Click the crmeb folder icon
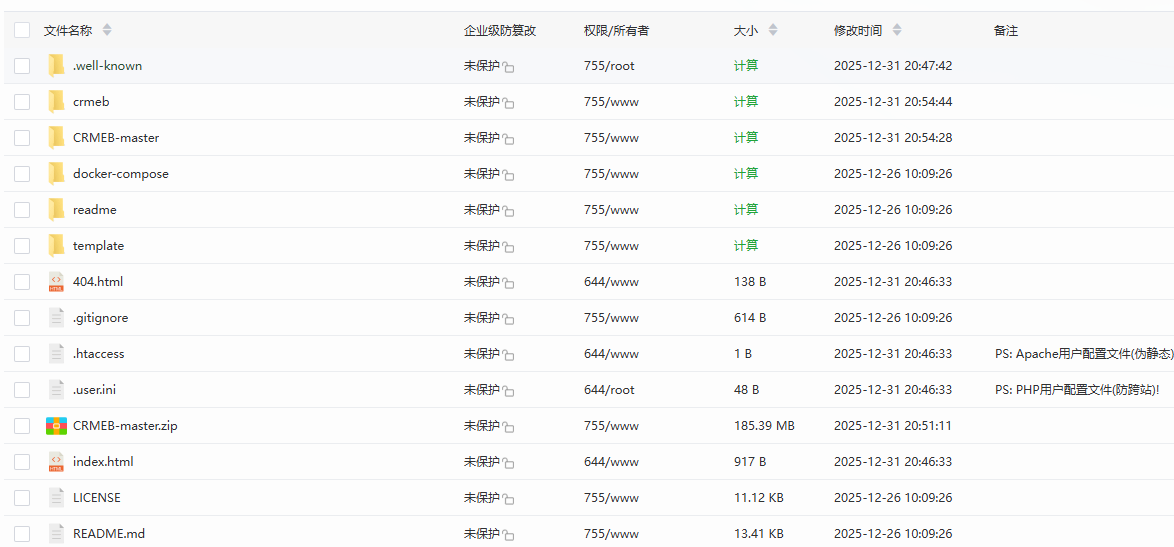Screen dimensions: 1174x547 (x=56, y=102)
